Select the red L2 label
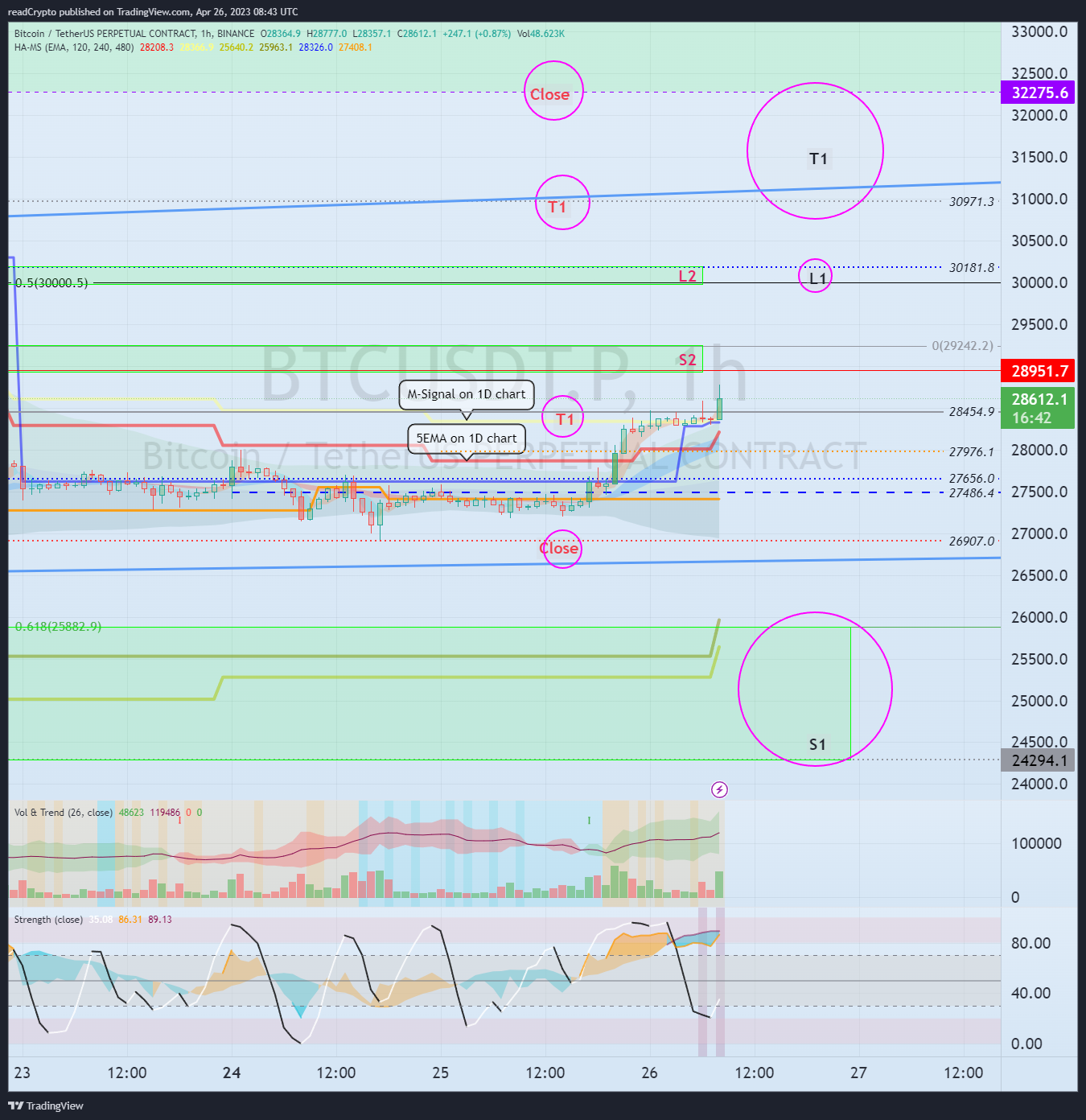 pyautogui.click(x=688, y=276)
